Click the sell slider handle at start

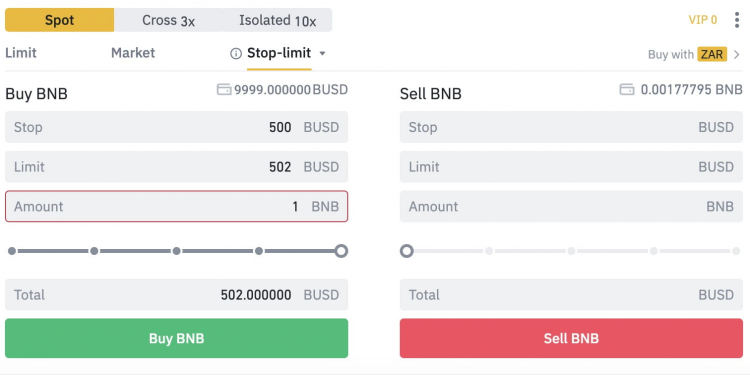[x=407, y=251]
